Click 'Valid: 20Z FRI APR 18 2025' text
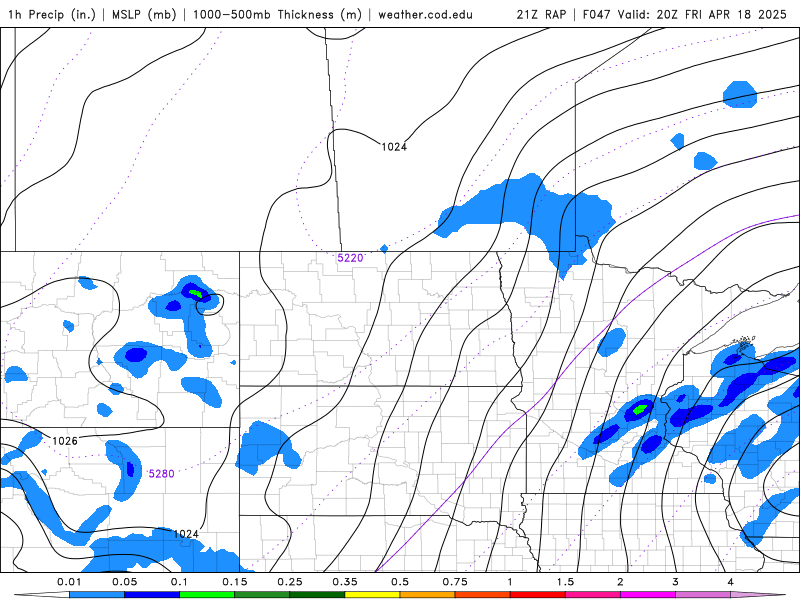Image resolution: width=800 pixels, height=600 pixels. coord(702,14)
